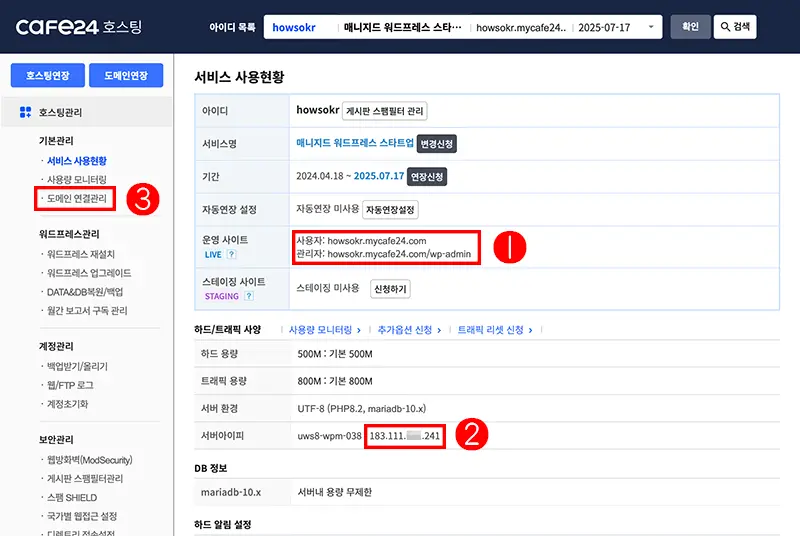Open 트래픽 리셋 신청 link
The width and height of the screenshot is (800, 536).
pyautogui.click(x=495, y=330)
